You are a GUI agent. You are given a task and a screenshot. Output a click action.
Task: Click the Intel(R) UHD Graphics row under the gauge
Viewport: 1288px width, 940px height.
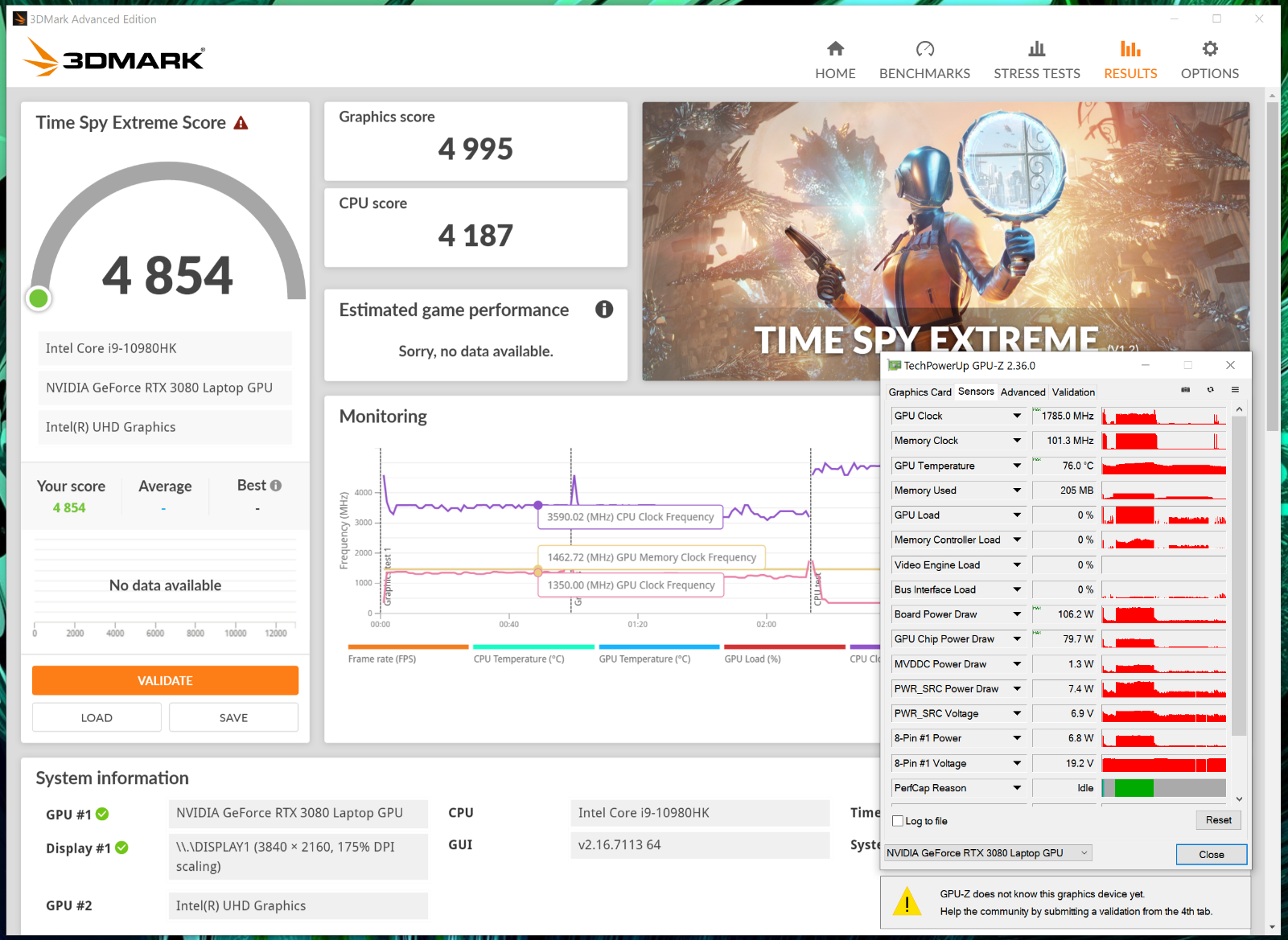click(165, 427)
